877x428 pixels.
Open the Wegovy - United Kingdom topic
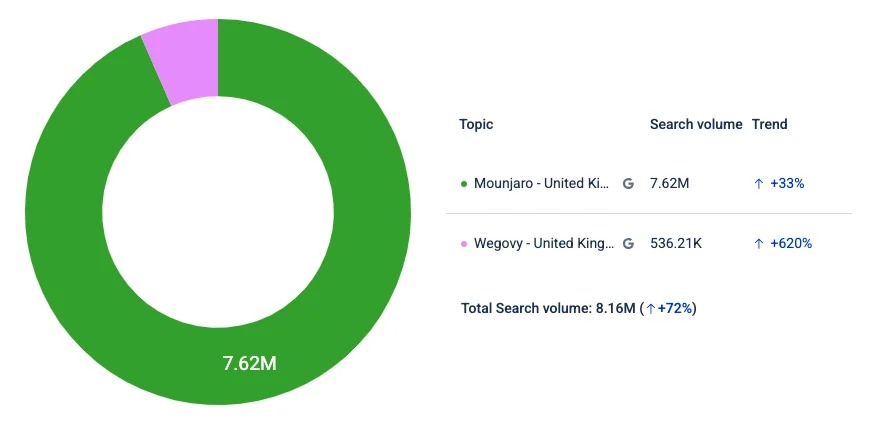coord(541,243)
